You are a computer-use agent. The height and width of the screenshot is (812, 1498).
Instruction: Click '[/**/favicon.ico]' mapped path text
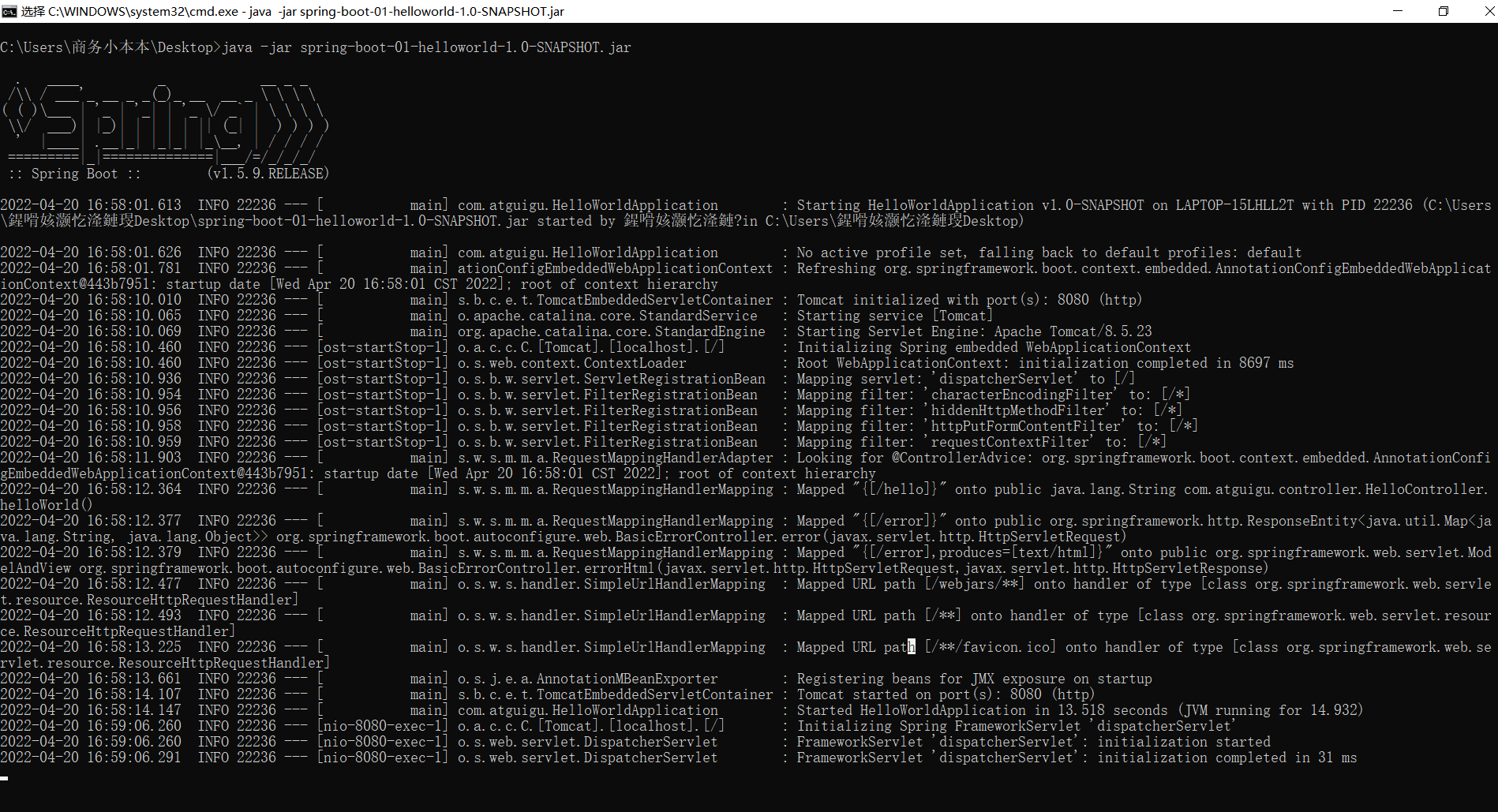[x=991, y=647]
